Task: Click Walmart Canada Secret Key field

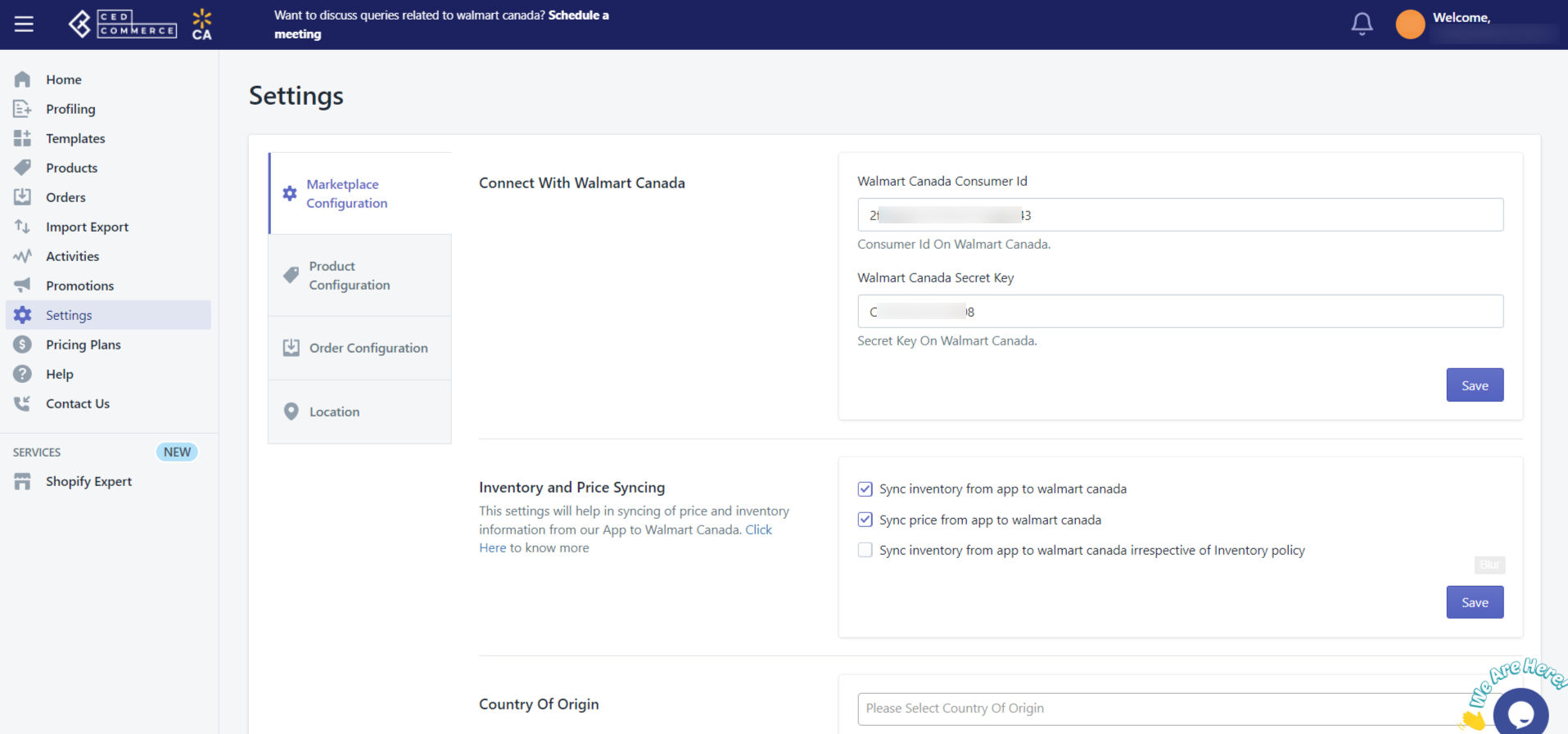Action: point(1180,312)
